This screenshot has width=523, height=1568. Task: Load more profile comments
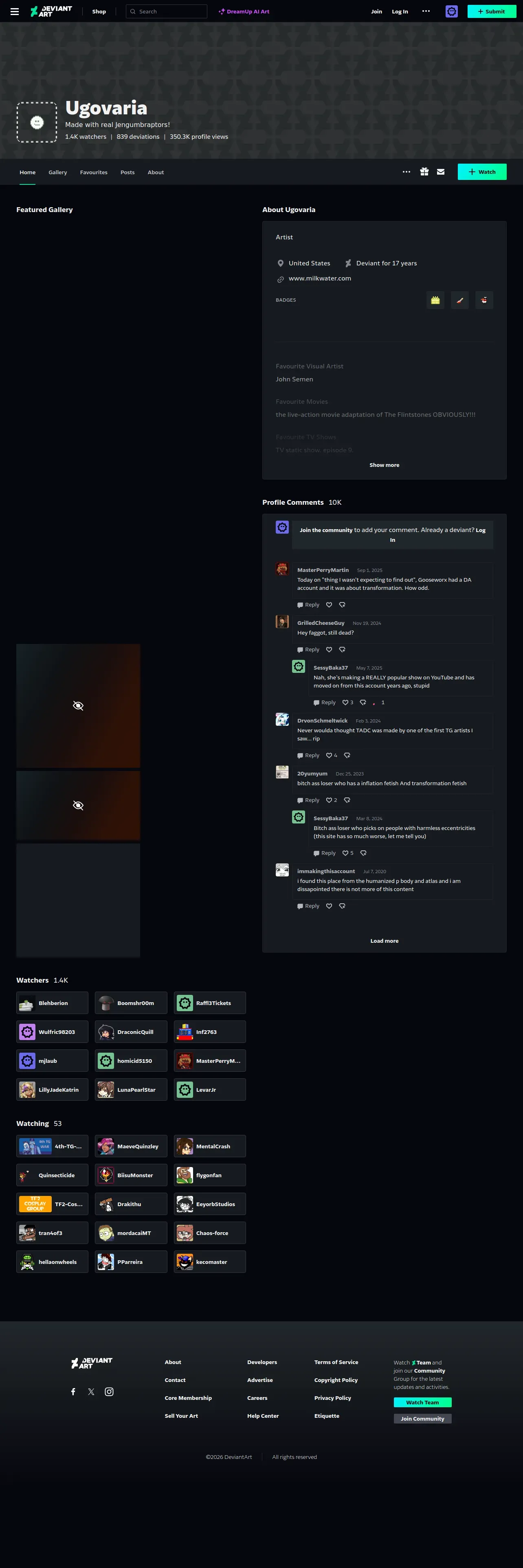coord(384,941)
